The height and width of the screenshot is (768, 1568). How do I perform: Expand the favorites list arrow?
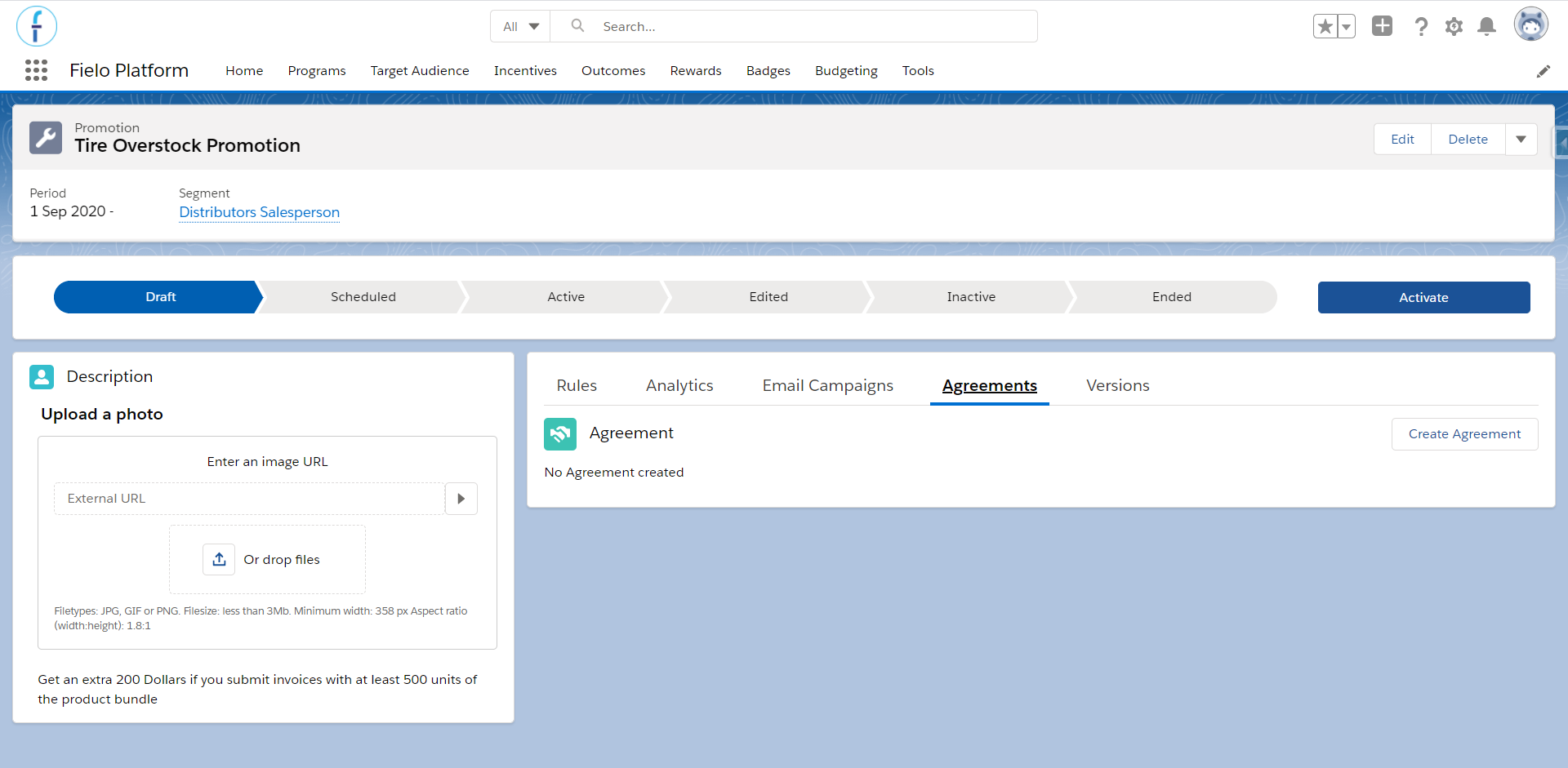pyautogui.click(x=1347, y=26)
